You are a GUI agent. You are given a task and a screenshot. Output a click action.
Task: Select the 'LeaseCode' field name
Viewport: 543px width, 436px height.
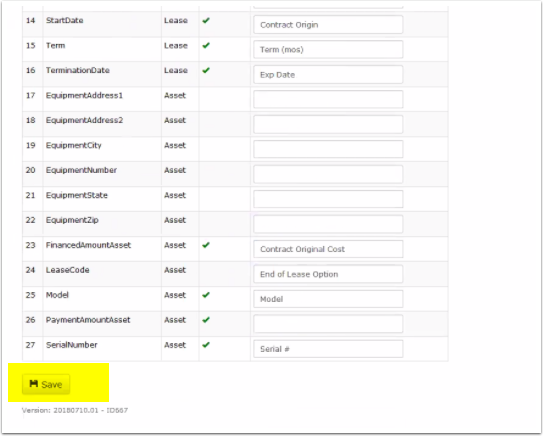tap(68, 270)
